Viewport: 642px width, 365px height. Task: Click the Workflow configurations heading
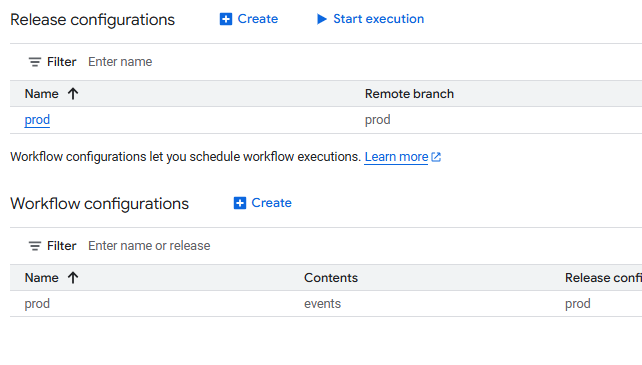click(99, 204)
